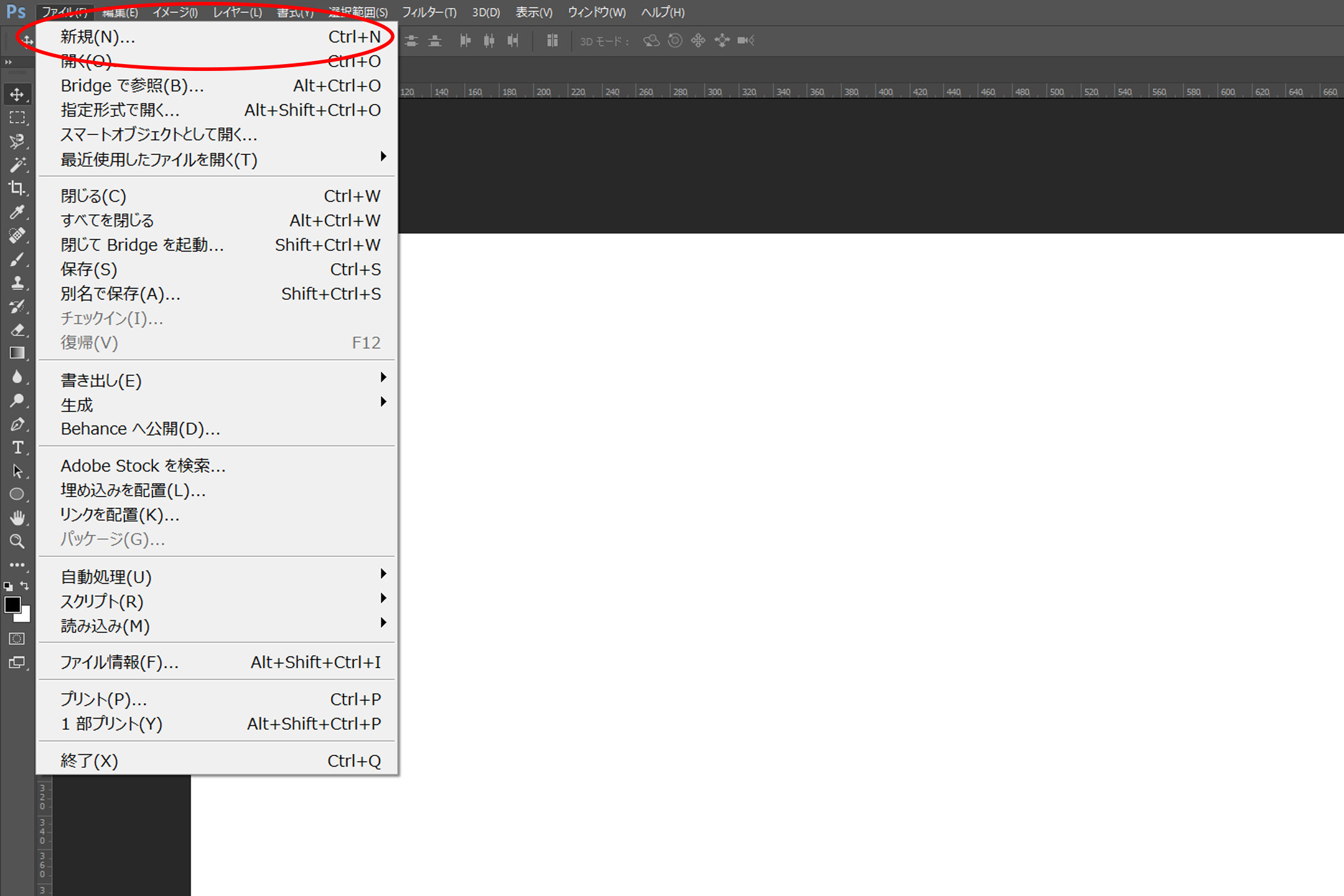Select the Gradient tool

tap(17, 353)
